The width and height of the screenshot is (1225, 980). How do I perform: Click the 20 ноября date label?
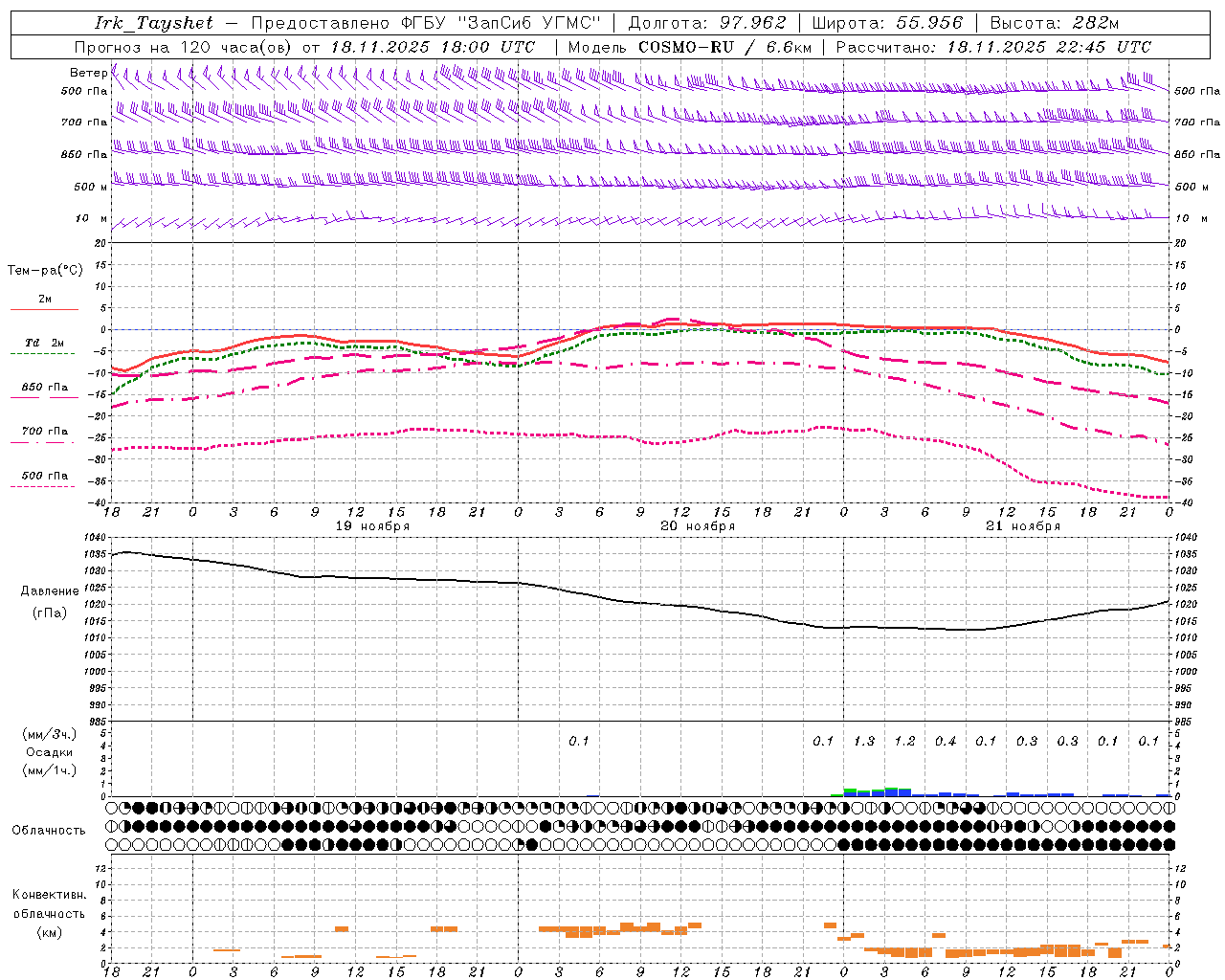coord(699,526)
